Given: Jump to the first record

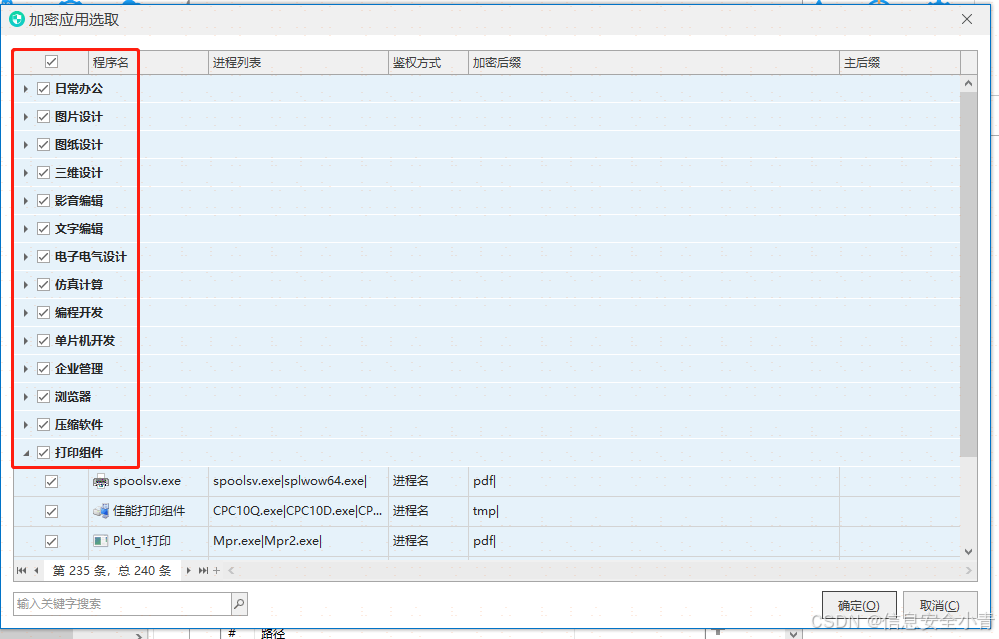Looking at the screenshot, I should pyautogui.click(x=22, y=571).
